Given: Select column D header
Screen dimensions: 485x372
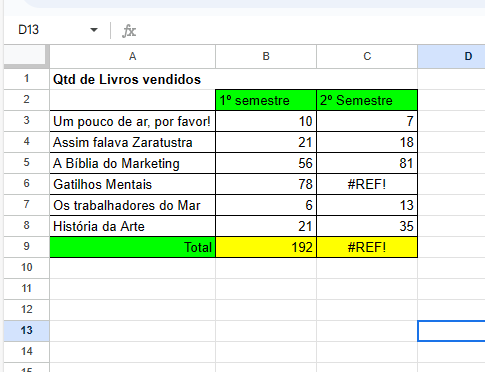Looking at the screenshot, I should point(451,56).
